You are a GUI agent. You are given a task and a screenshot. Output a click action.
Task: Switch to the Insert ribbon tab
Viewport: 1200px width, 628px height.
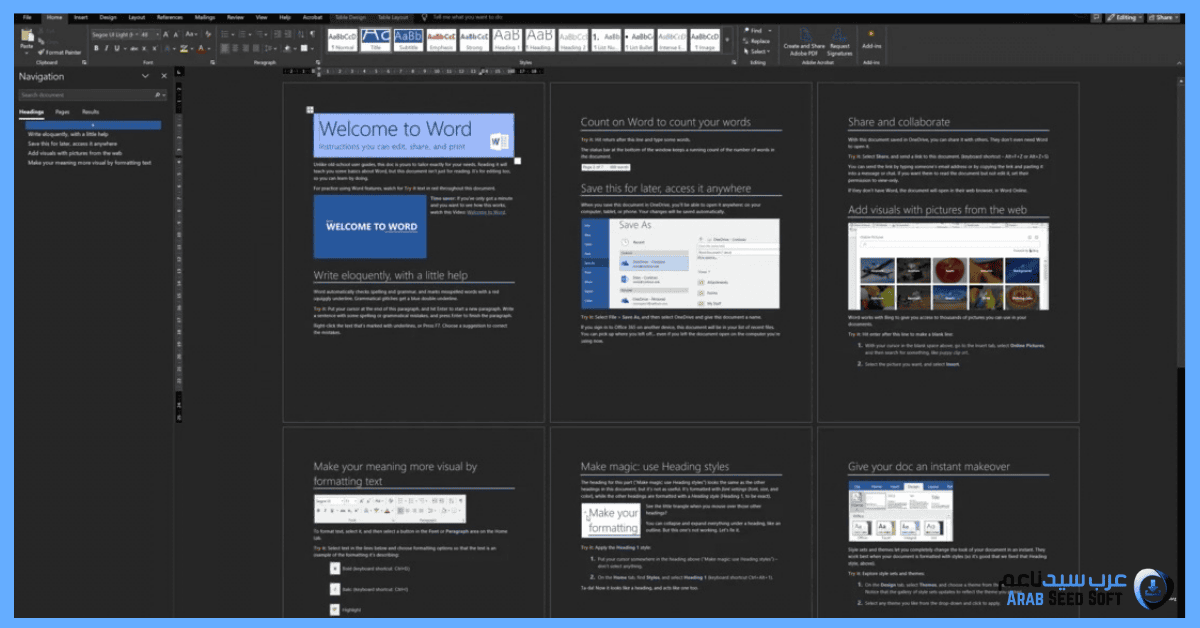81,17
